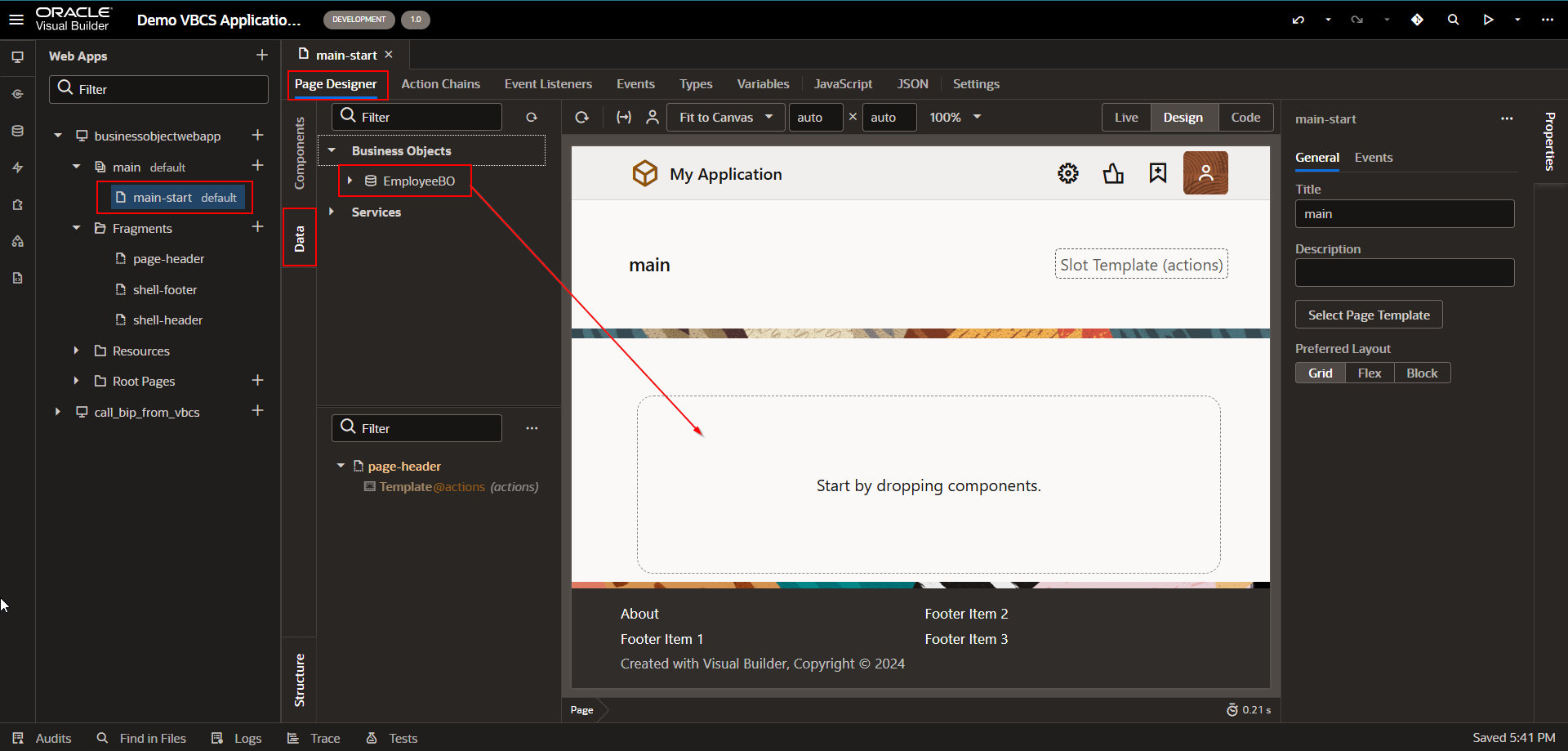The width and height of the screenshot is (1568, 751).
Task: Open the Logs panel
Action: point(237,738)
